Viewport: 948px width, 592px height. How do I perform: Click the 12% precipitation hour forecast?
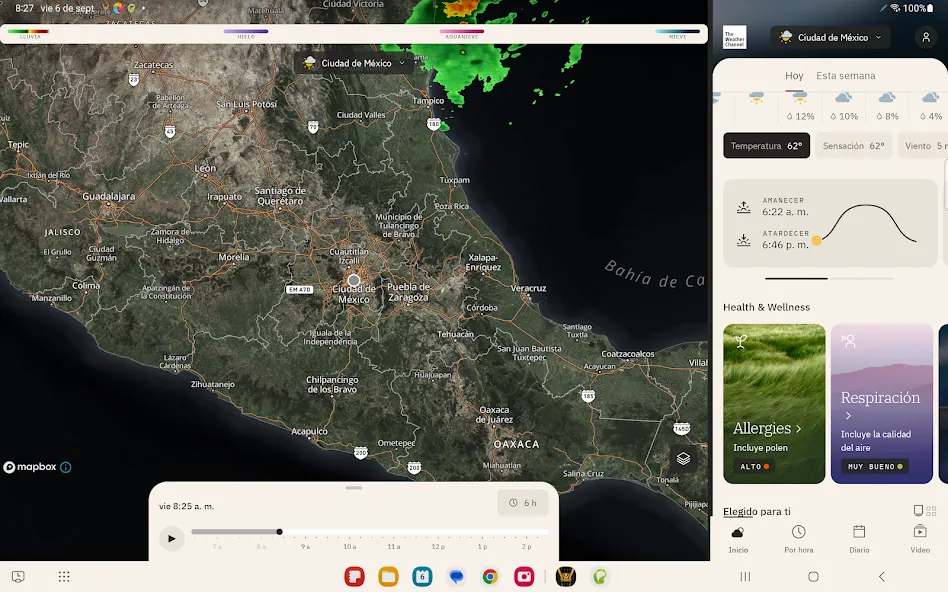coord(800,106)
